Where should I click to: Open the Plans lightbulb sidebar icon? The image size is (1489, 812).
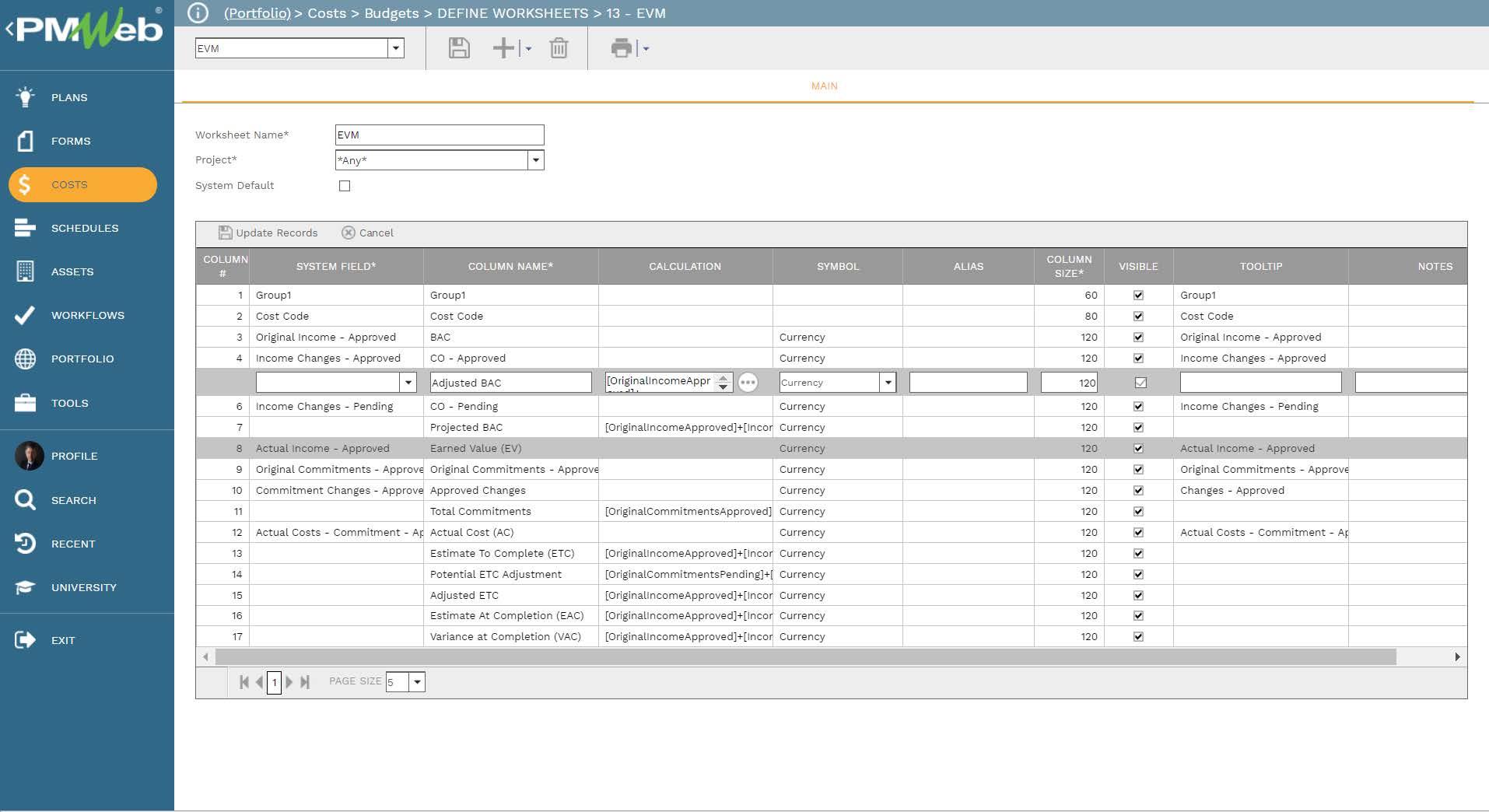pyautogui.click(x=25, y=97)
